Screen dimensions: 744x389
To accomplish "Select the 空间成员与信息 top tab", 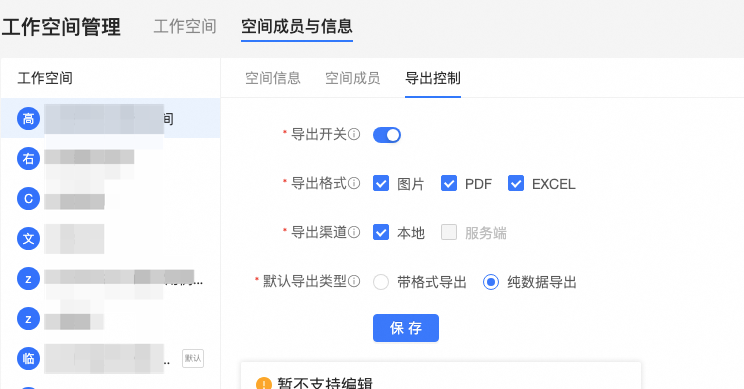I will tap(297, 27).
